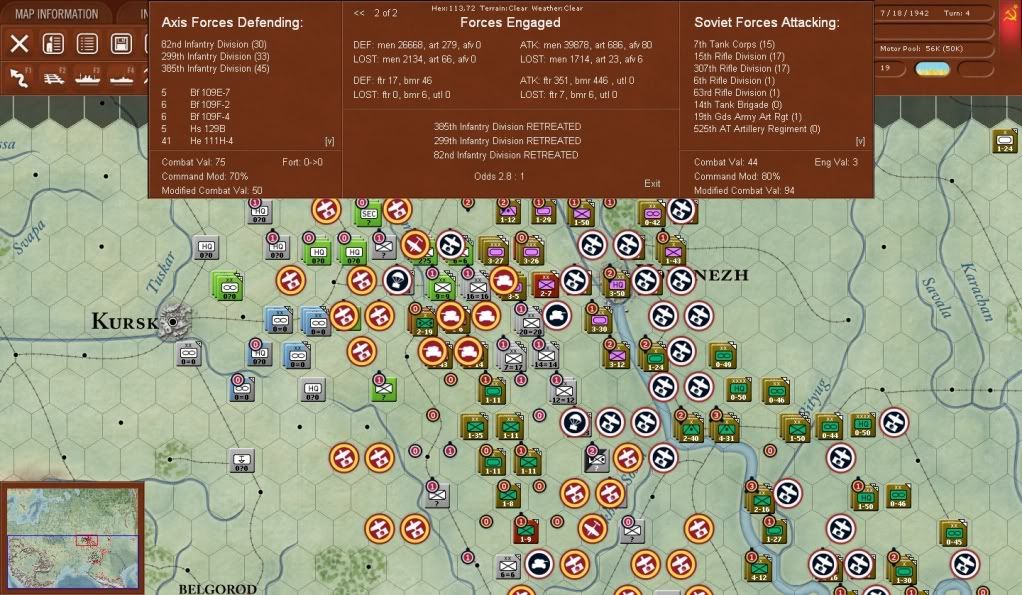The image size is (1022, 595).
Task: Select the unit counter labeled 1-43
Action: (x=673, y=252)
